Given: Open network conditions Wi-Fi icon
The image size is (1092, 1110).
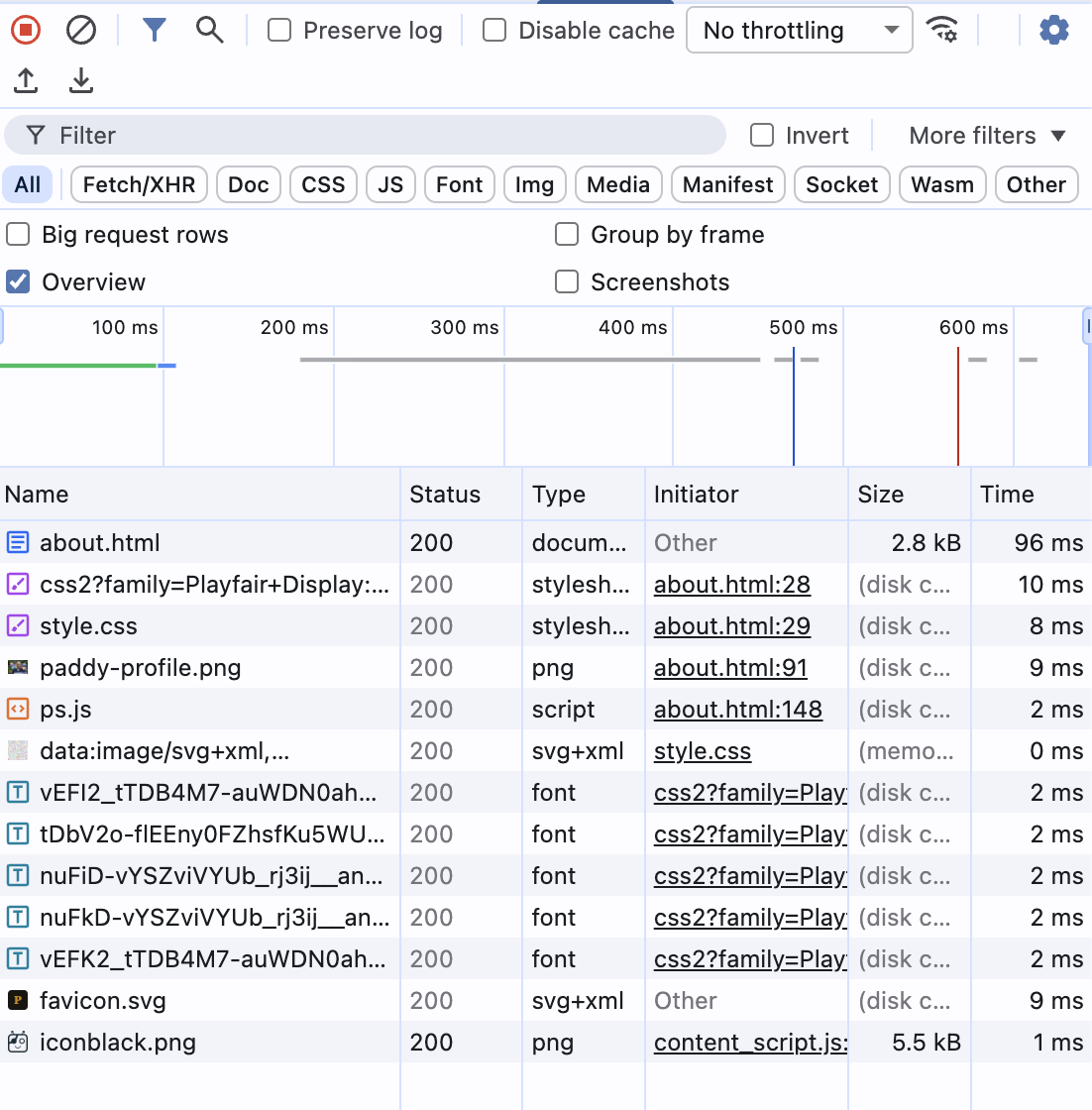Looking at the screenshot, I should coord(943,30).
